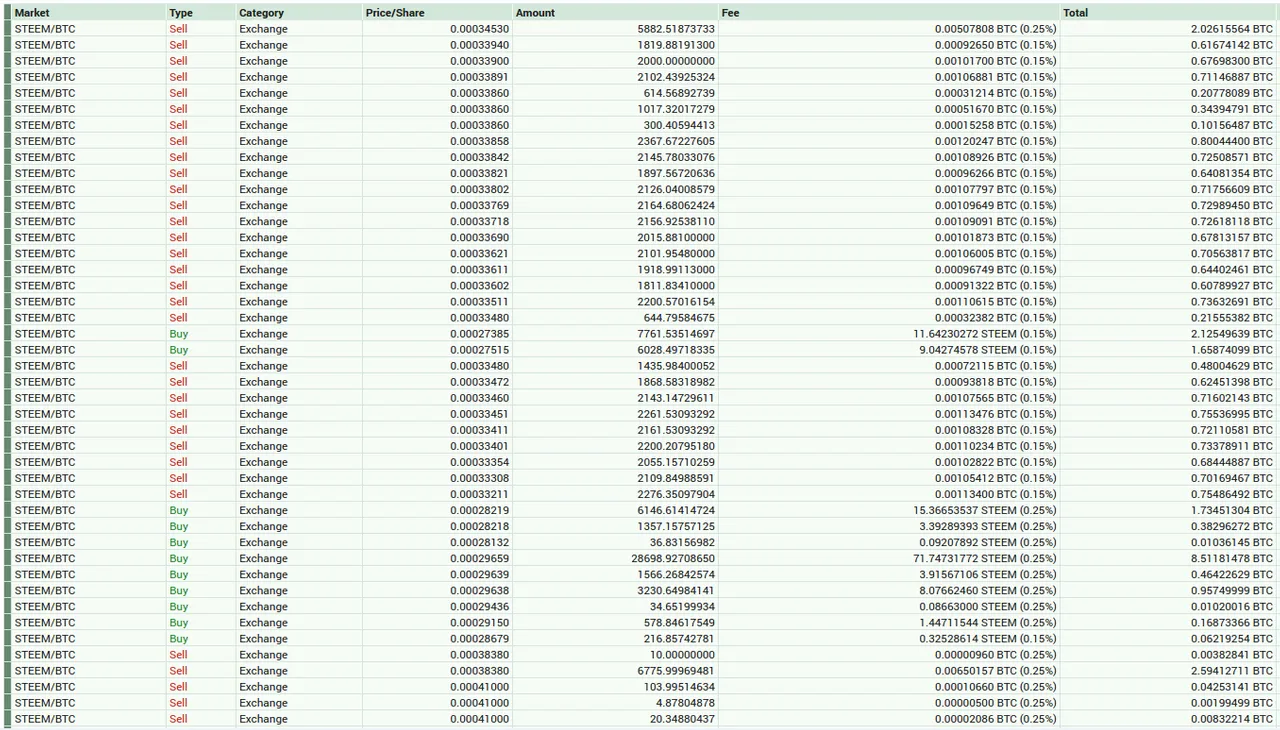Select amount 3230.64984141
This screenshot has width=1280, height=730.
(676, 590)
